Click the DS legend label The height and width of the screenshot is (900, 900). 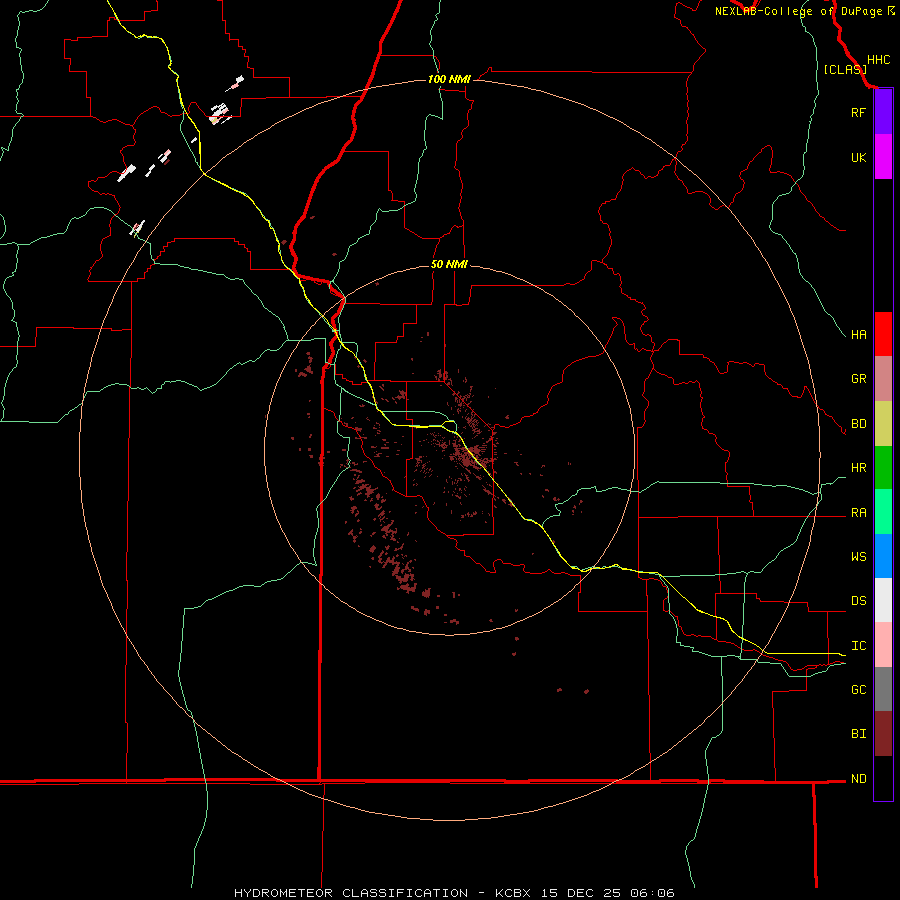(x=859, y=600)
